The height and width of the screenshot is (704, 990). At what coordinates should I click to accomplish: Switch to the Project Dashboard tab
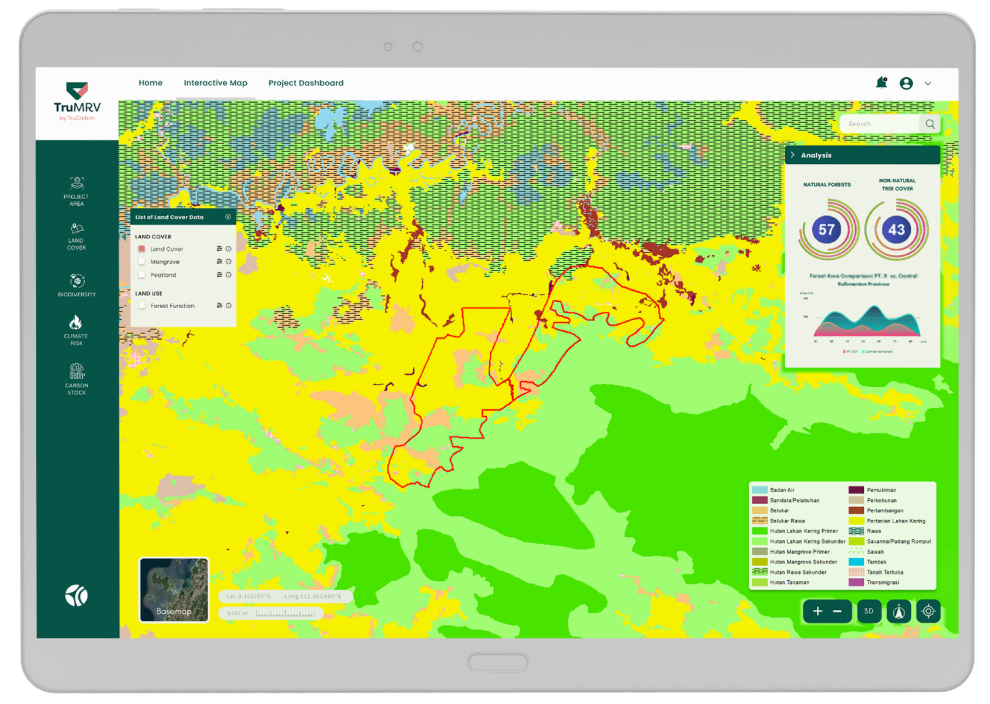click(305, 83)
